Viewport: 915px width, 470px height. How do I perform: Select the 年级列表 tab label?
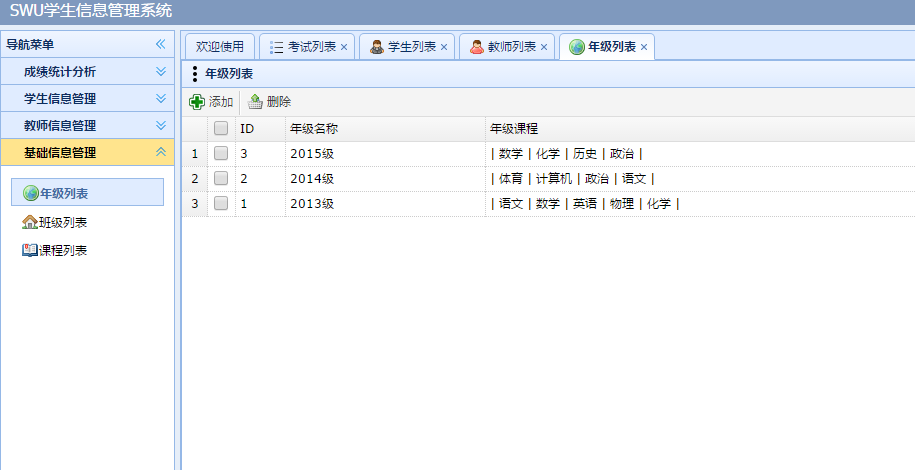point(612,47)
